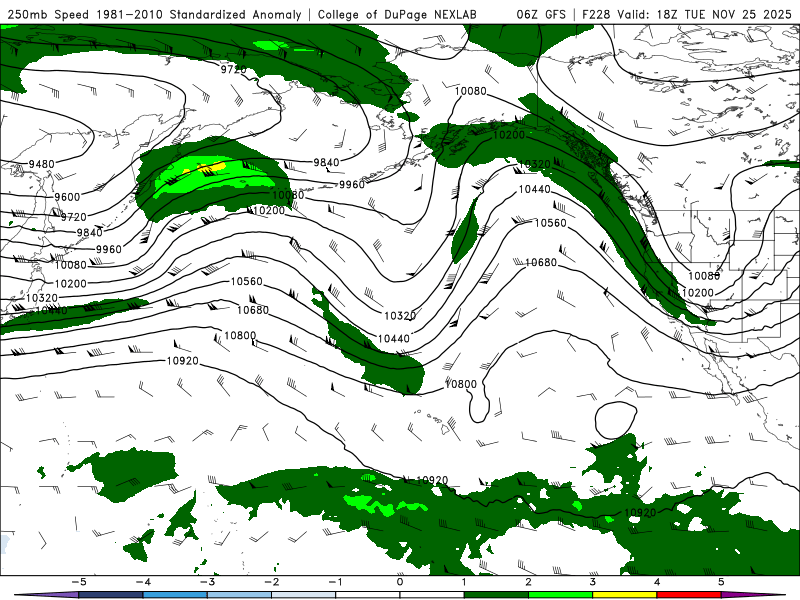Click the yellow peak anomaly patch in the jet streak
Screen dimensions: 800x600
212,167
